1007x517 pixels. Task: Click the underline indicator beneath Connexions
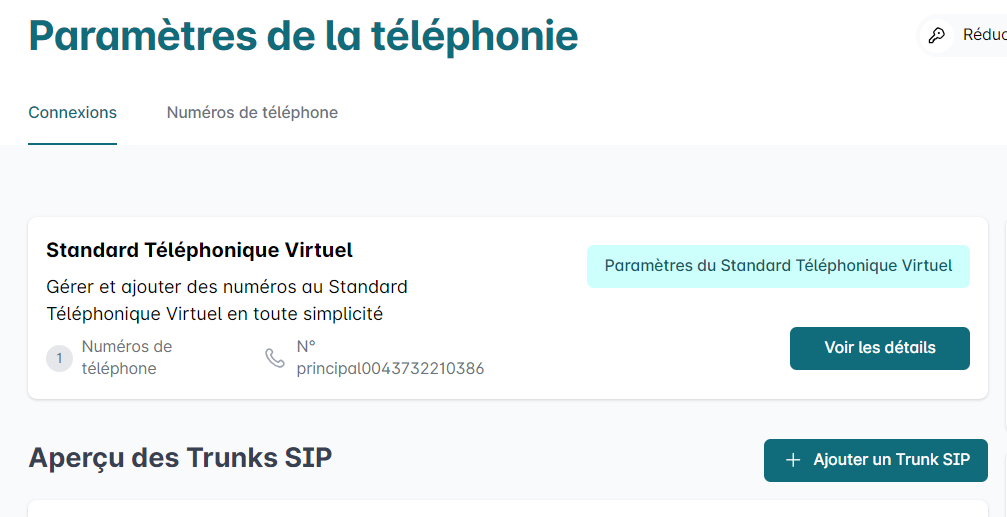[73, 144]
